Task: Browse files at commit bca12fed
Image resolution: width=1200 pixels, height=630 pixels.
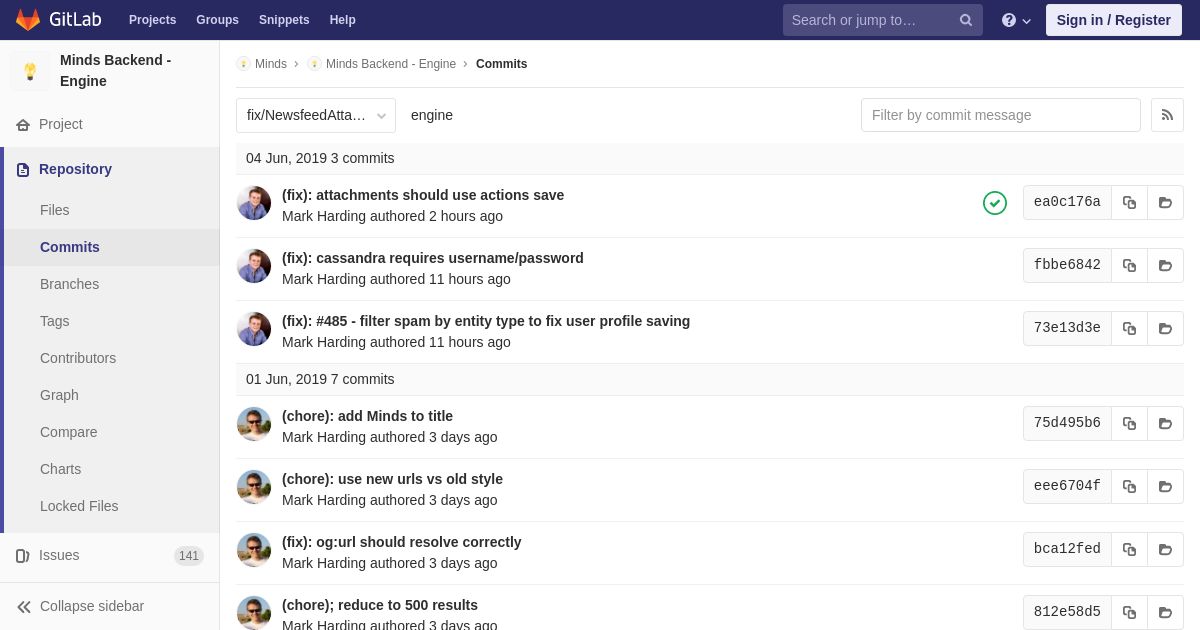Action: 1165,549
